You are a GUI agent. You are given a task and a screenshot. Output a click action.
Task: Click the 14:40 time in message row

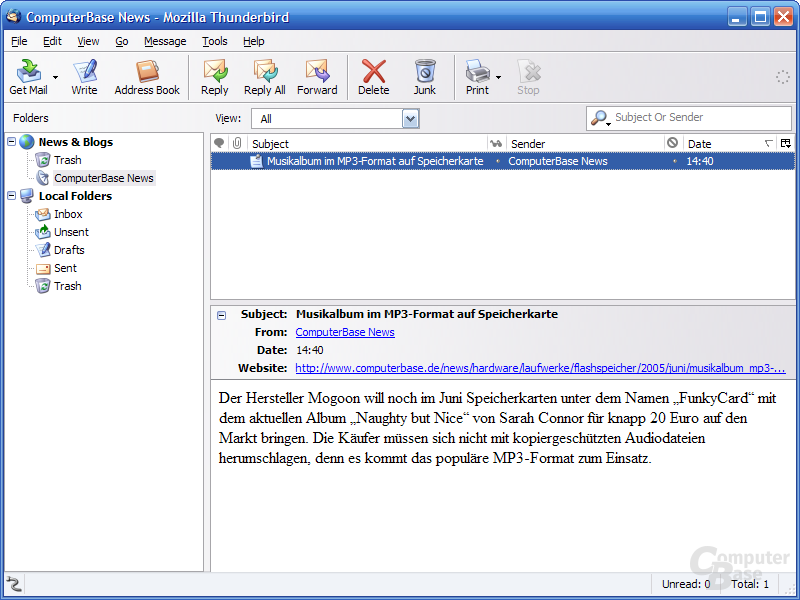point(699,161)
